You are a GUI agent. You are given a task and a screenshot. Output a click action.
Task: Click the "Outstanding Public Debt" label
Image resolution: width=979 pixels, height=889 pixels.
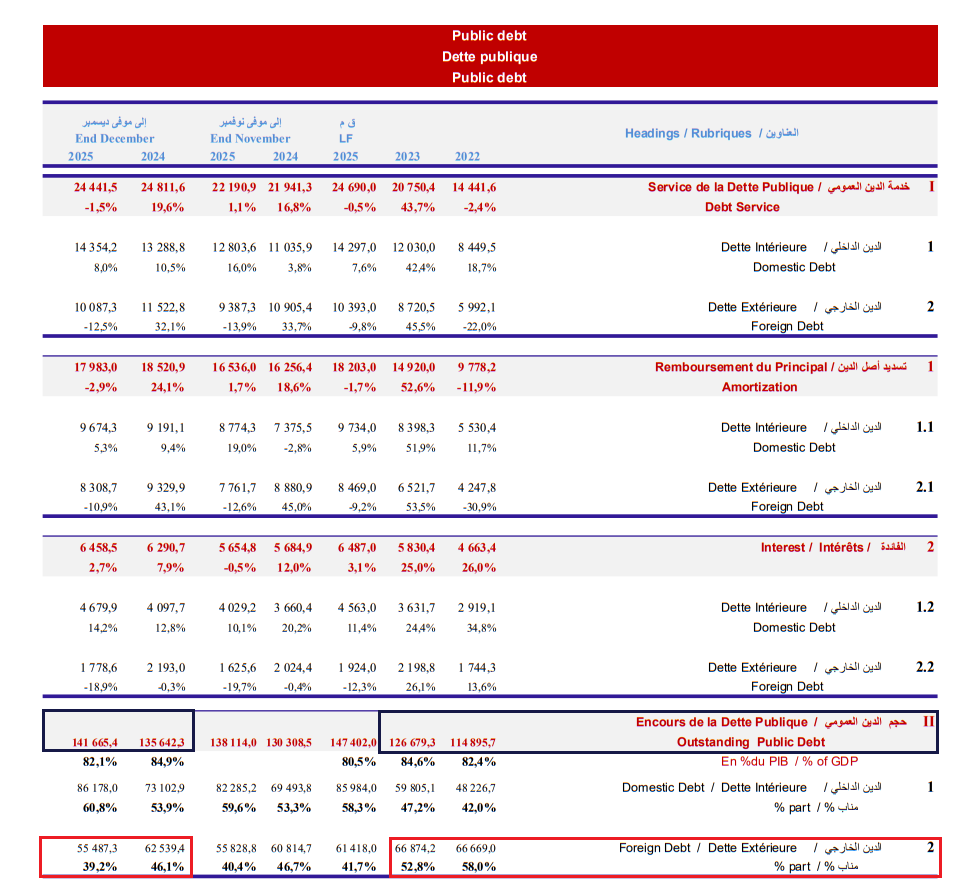[x=751, y=742]
